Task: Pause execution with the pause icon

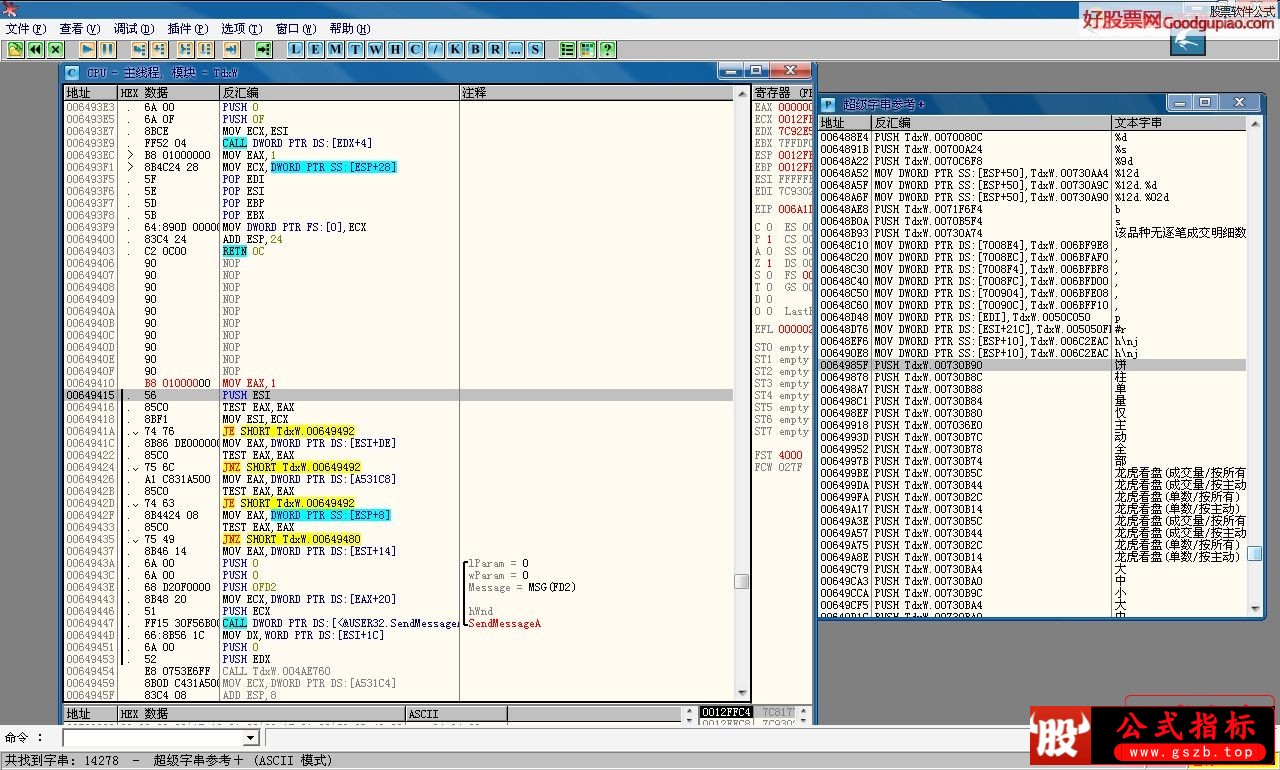Action: pyautogui.click(x=107, y=49)
